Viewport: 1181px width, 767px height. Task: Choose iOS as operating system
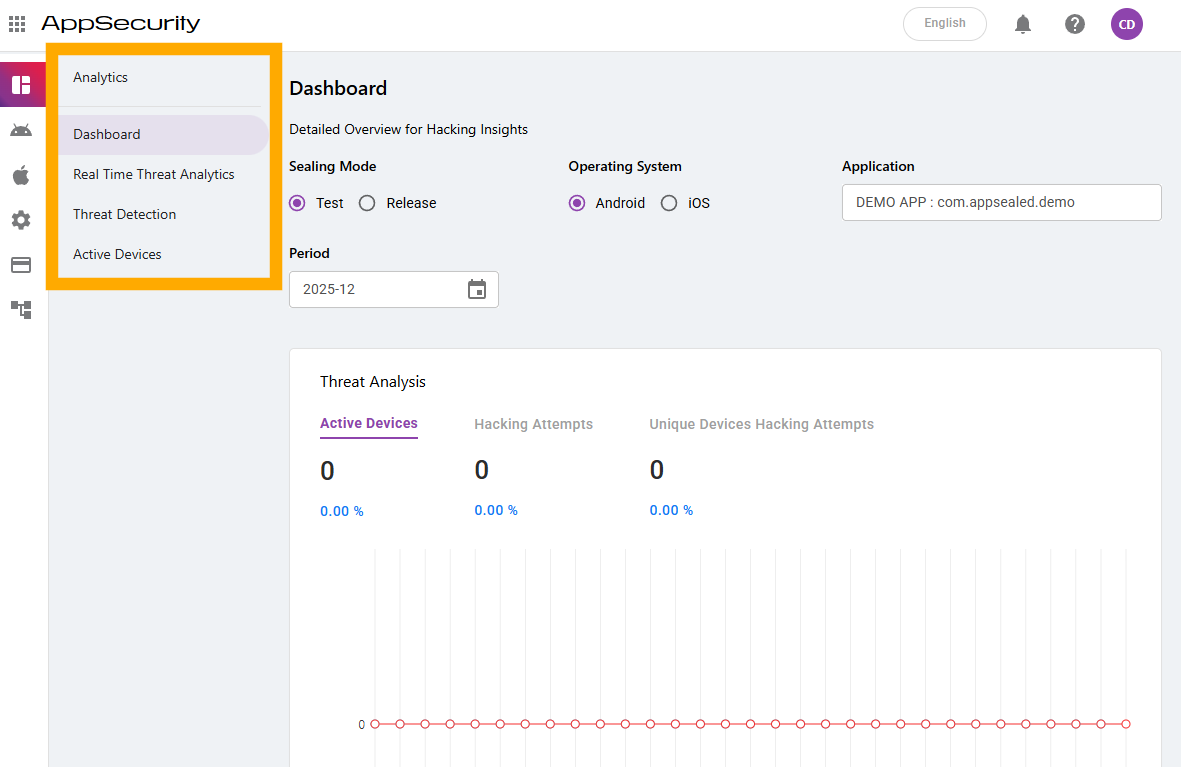tap(669, 203)
